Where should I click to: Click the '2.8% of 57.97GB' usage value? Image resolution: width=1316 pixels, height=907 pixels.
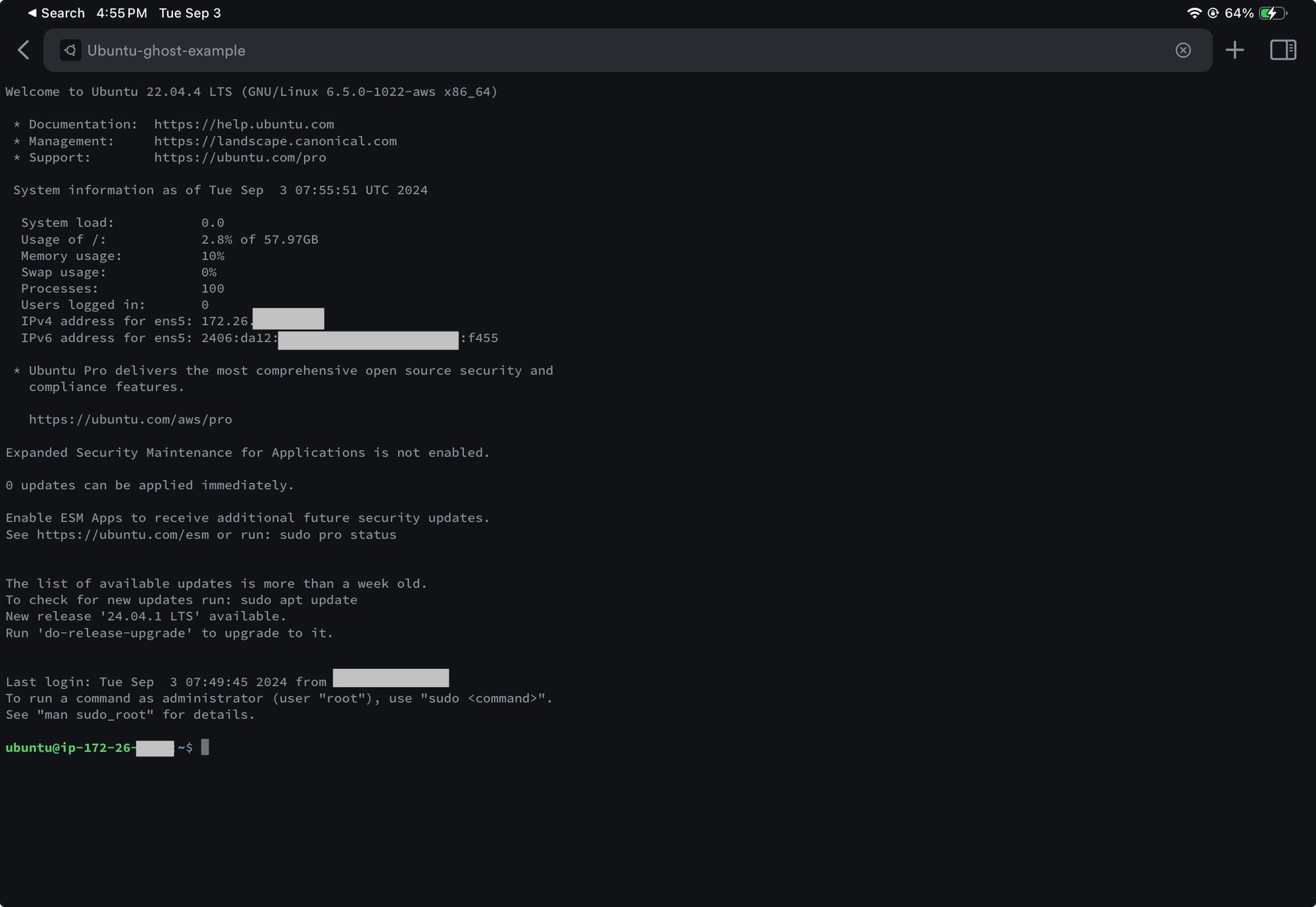click(259, 239)
